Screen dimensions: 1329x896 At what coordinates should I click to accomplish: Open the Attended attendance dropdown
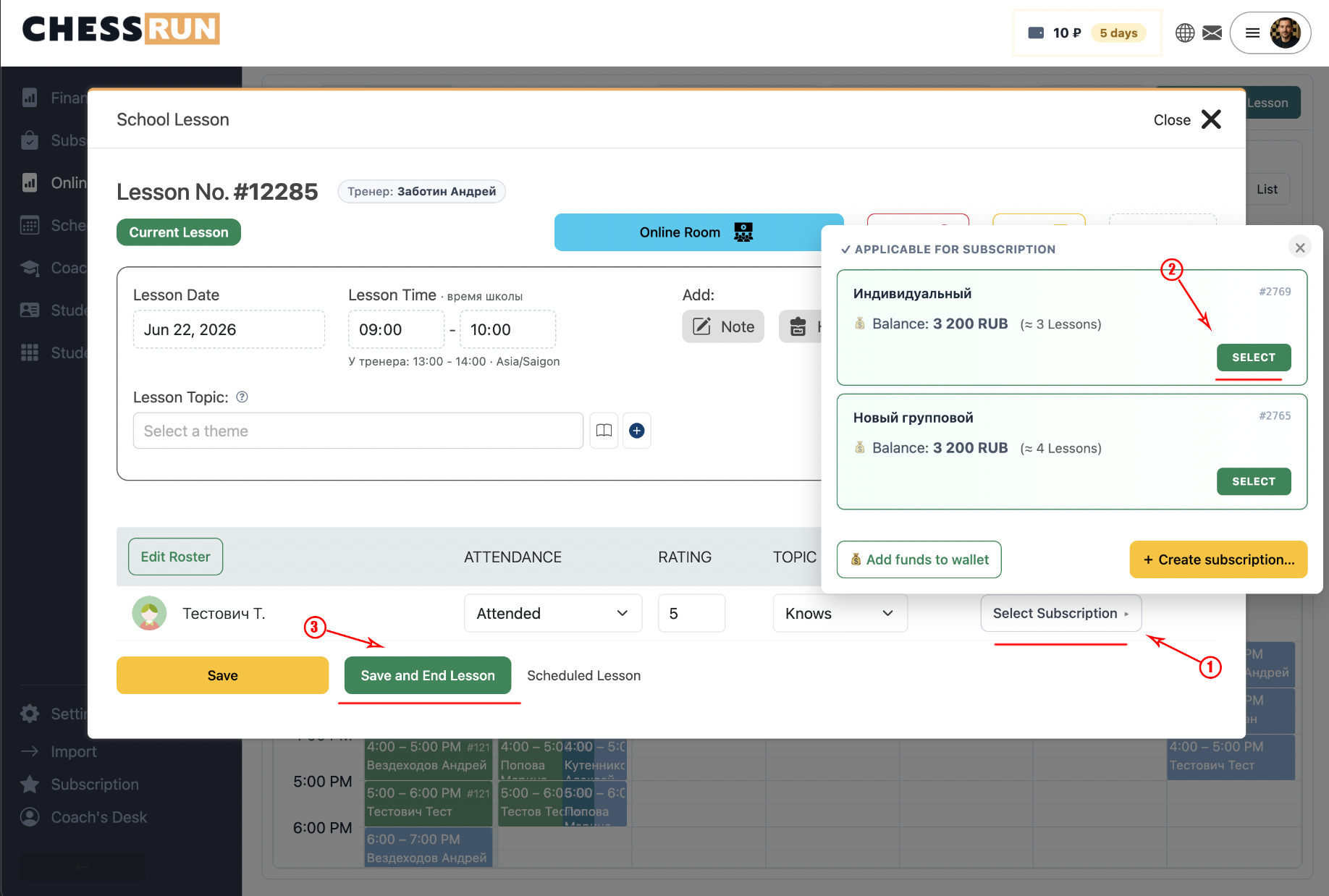(x=553, y=613)
